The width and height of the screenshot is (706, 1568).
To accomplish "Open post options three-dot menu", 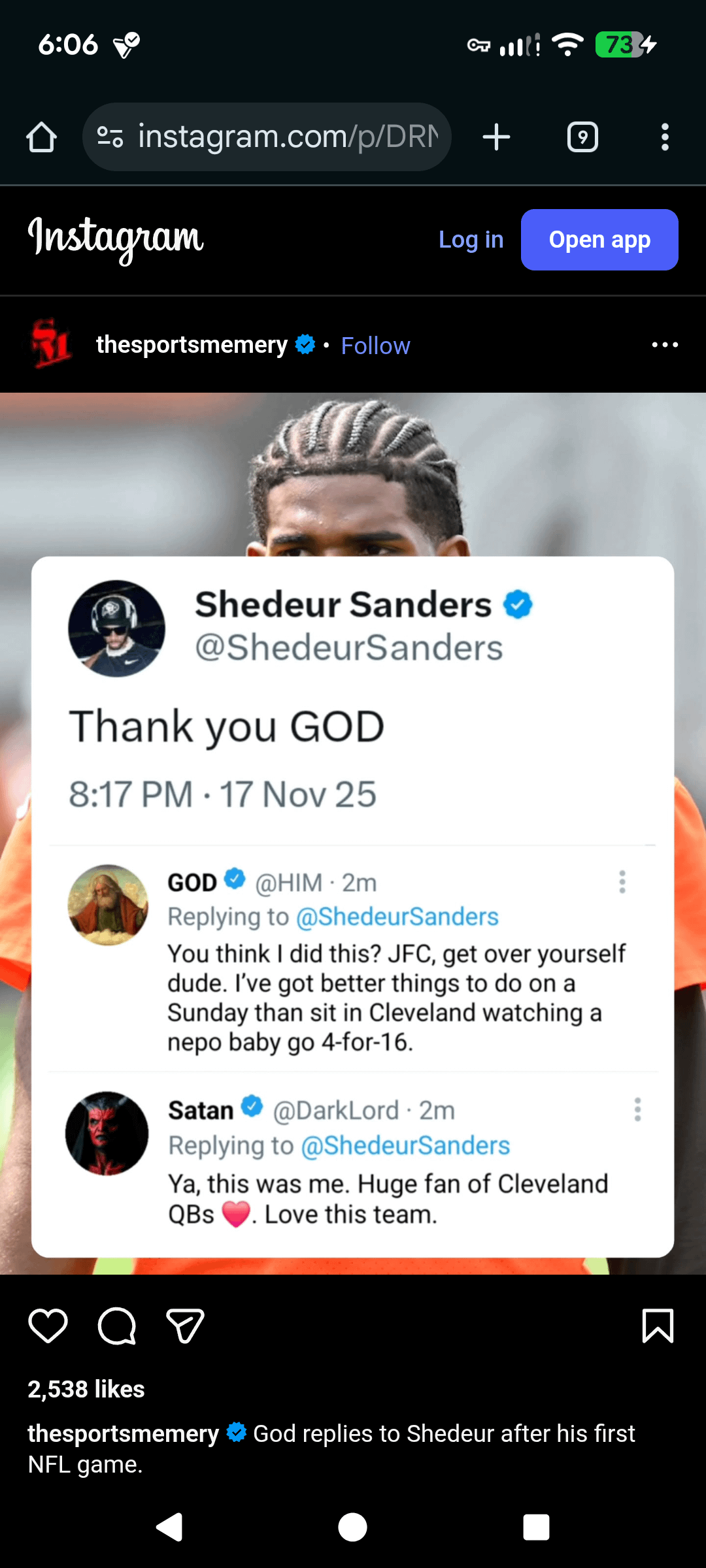I will [x=665, y=344].
